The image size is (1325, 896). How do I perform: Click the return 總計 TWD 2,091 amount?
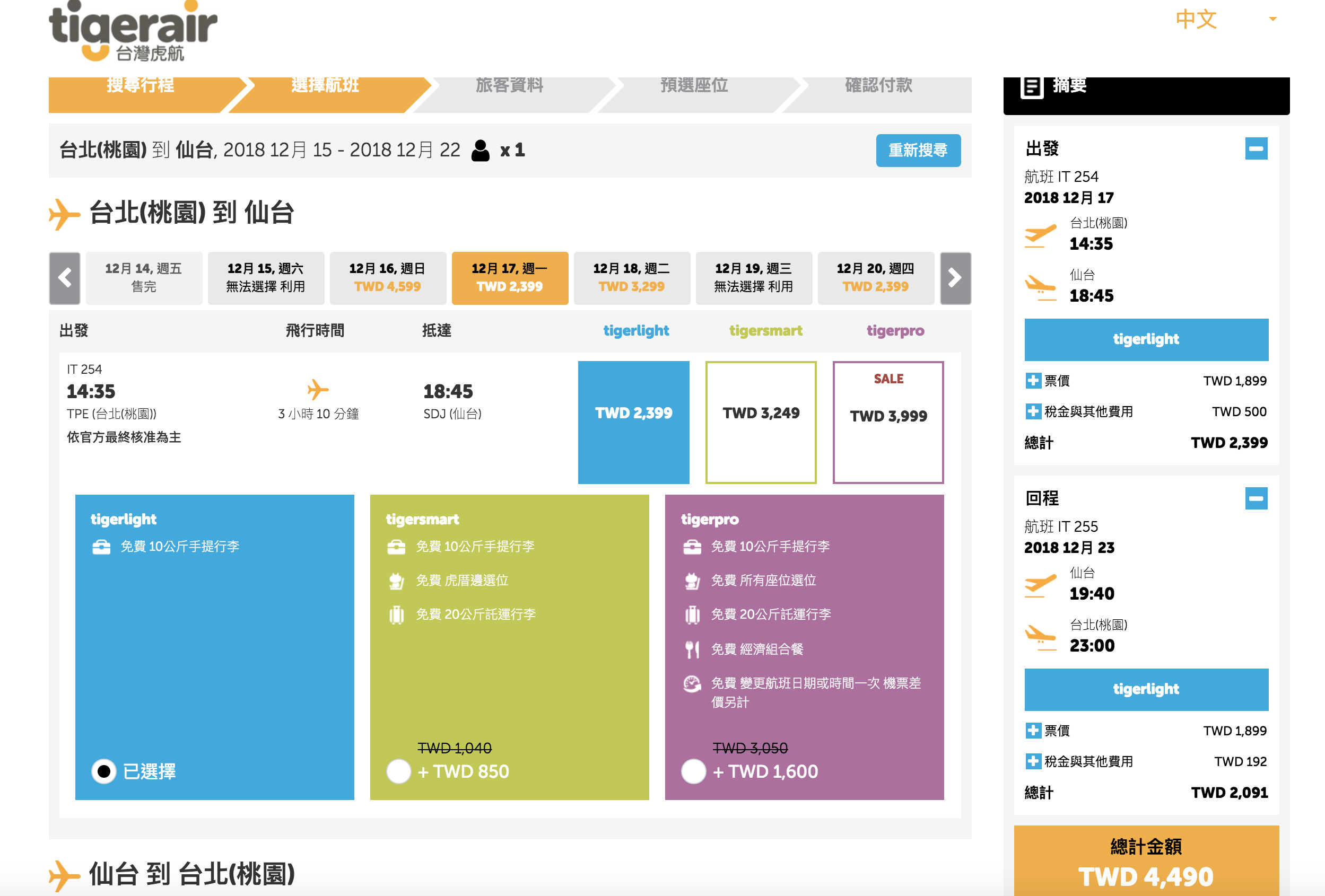click(x=1229, y=793)
